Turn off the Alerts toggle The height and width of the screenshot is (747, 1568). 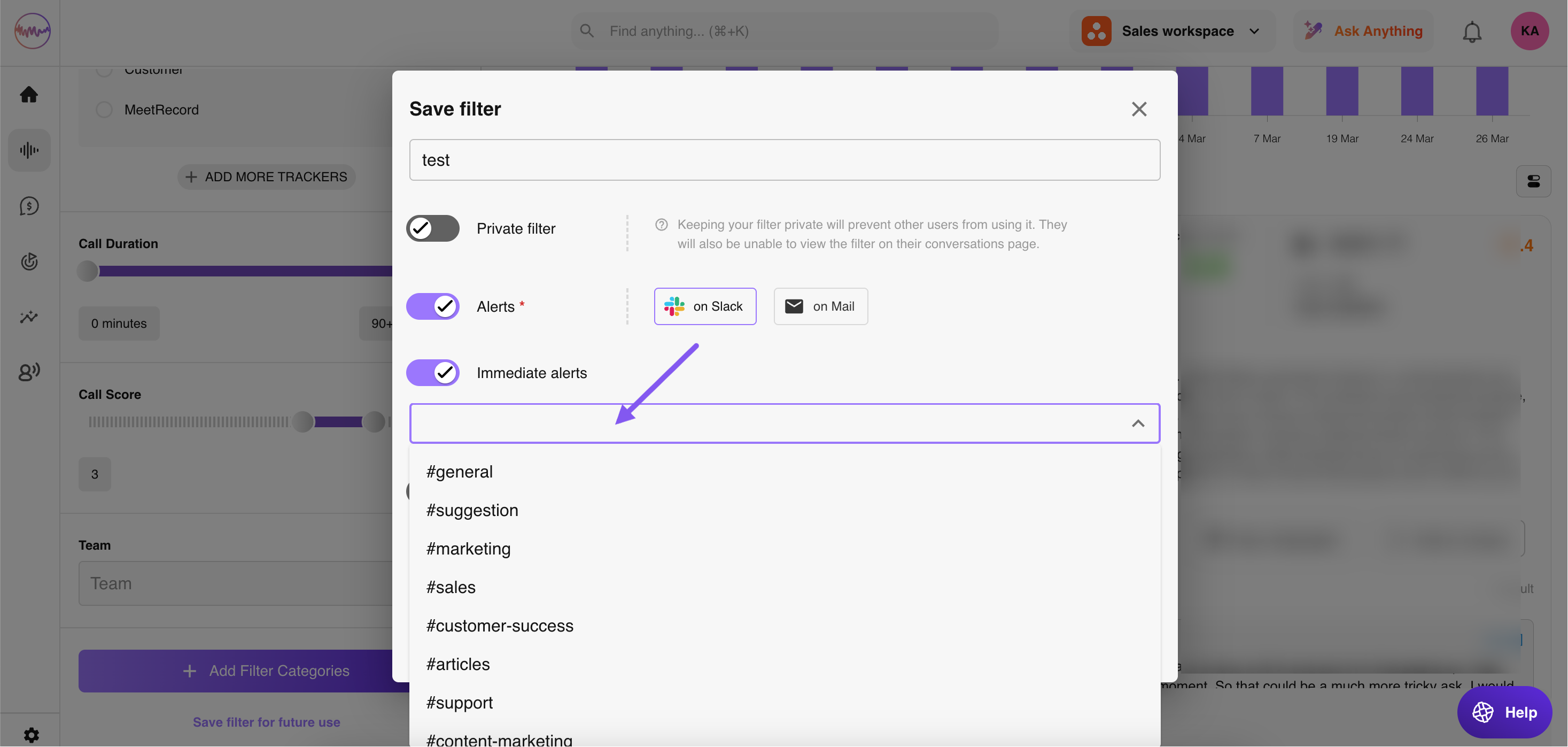433,306
